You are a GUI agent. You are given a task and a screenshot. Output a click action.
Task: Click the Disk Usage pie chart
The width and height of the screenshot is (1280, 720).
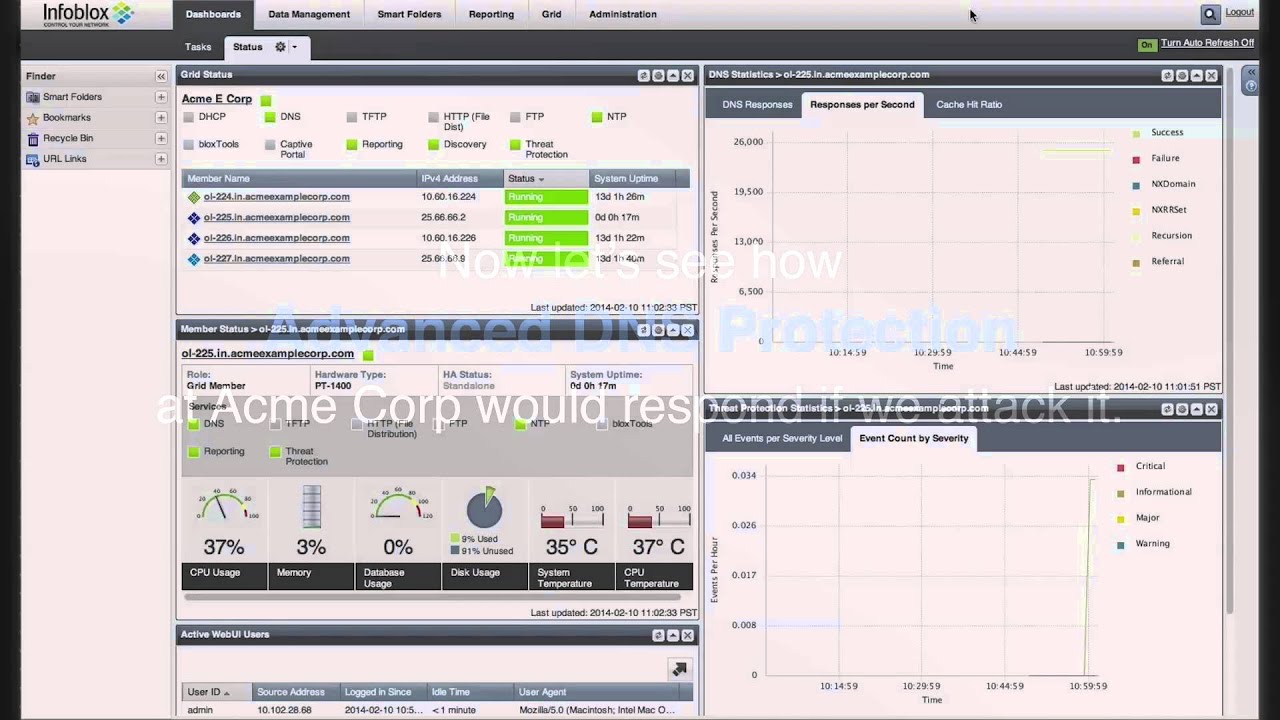[484, 508]
